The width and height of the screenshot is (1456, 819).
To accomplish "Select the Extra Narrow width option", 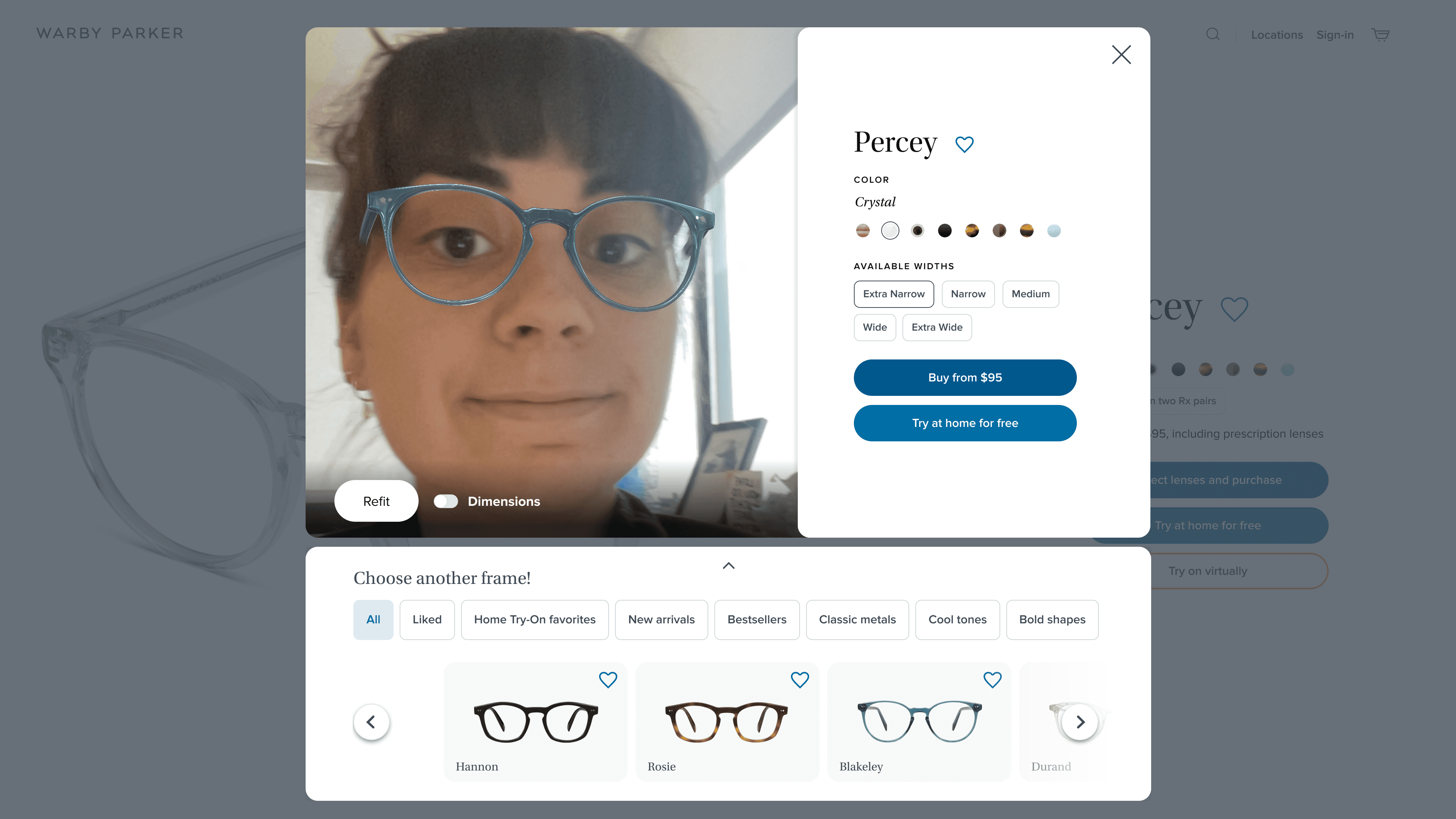I will [893, 294].
